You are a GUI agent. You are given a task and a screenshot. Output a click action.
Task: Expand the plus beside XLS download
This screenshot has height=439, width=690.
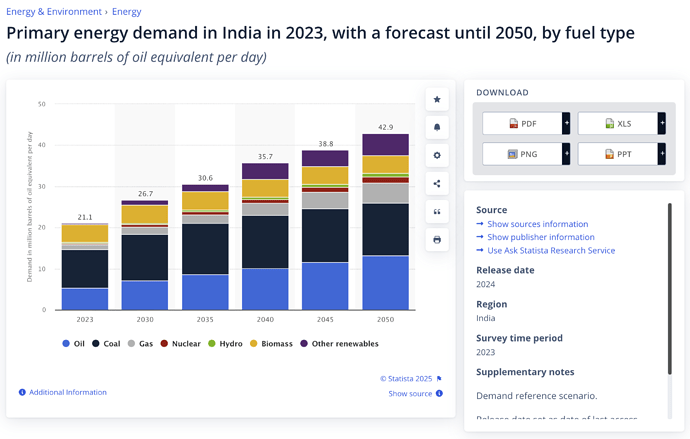pyautogui.click(x=661, y=124)
